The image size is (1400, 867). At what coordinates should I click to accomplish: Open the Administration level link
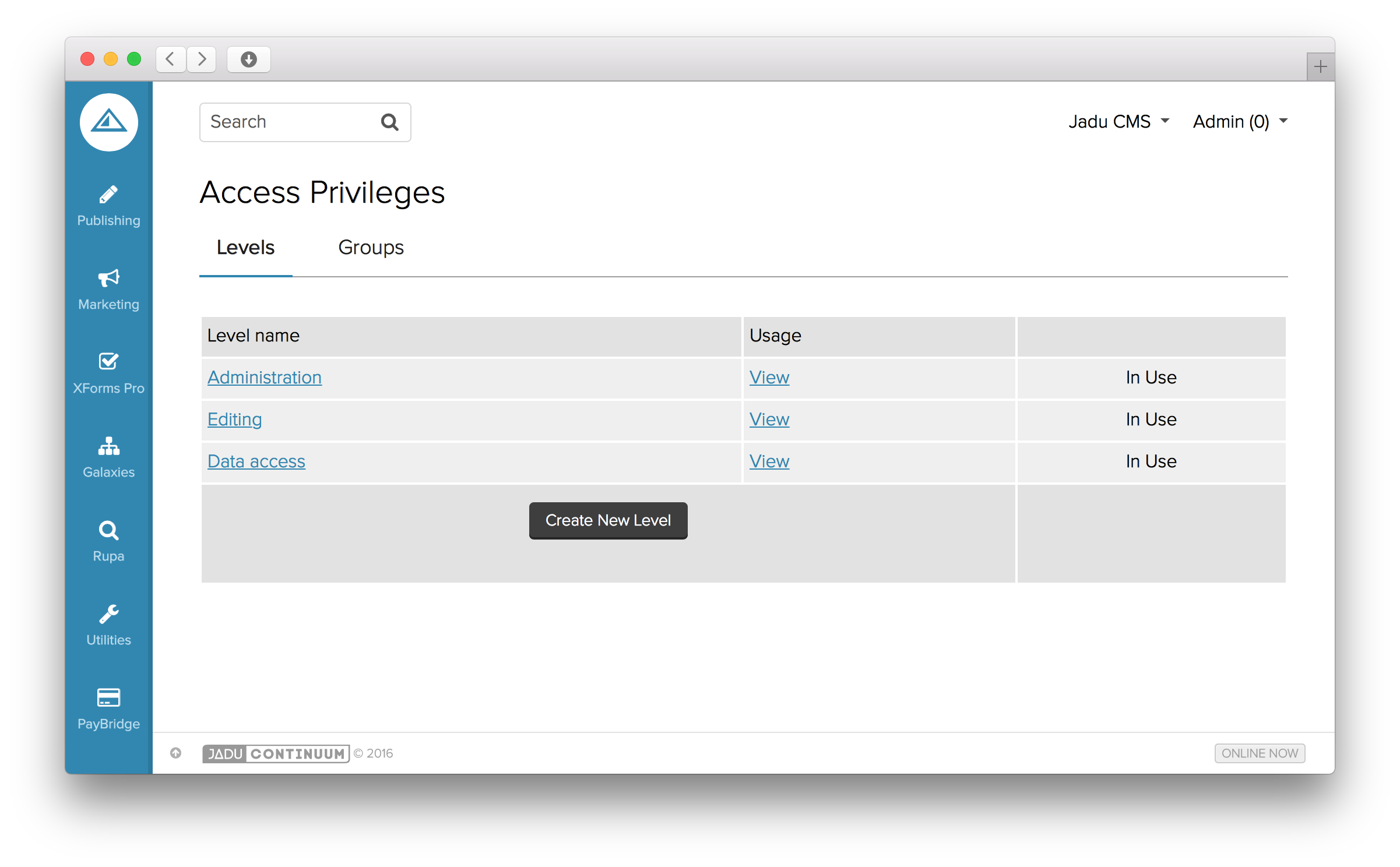coord(265,378)
